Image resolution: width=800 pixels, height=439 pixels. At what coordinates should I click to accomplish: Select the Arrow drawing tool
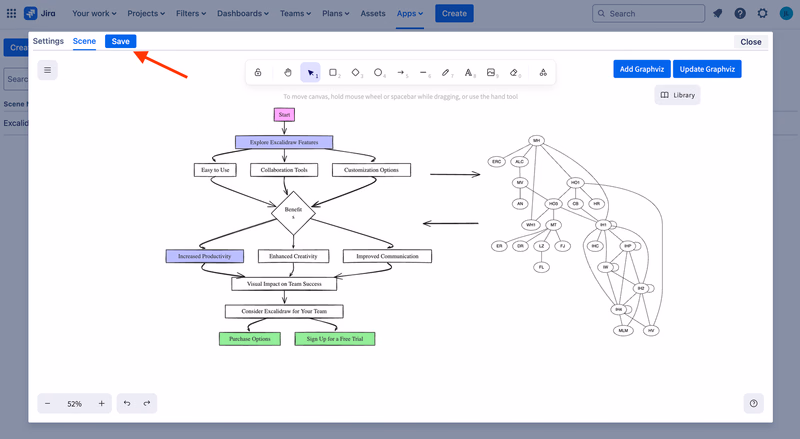[x=401, y=72]
